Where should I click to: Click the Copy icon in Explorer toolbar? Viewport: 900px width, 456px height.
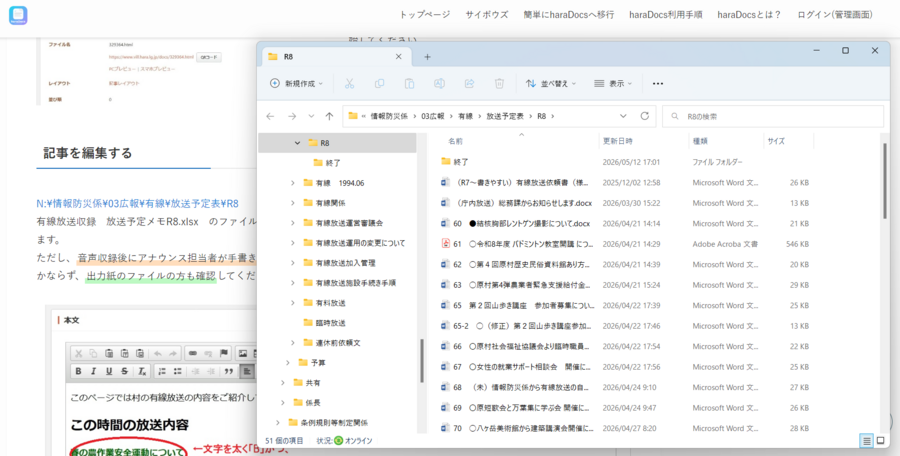click(379, 83)
